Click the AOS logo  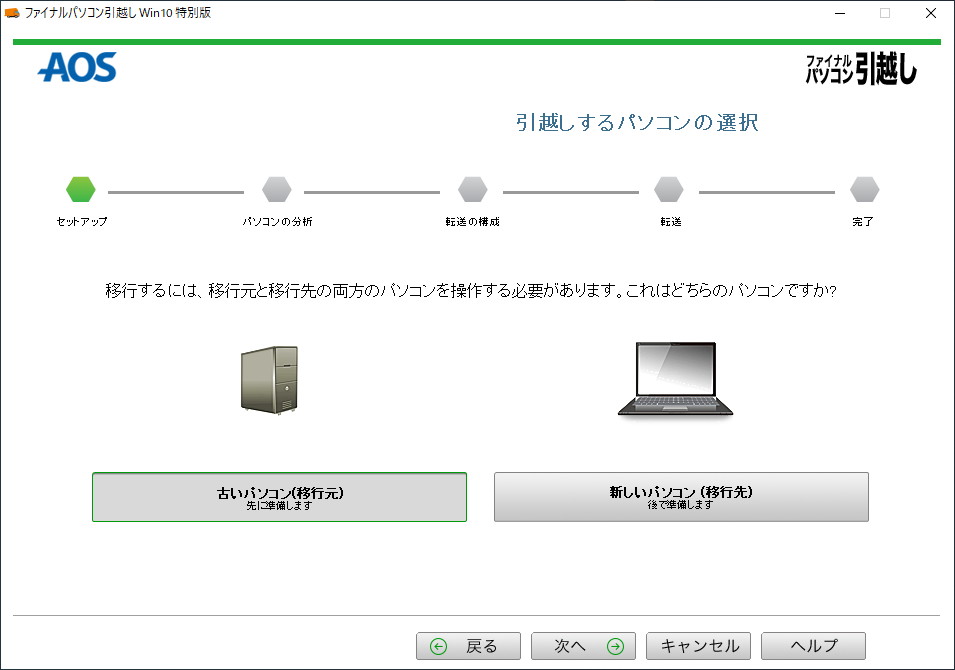point(77,69)
